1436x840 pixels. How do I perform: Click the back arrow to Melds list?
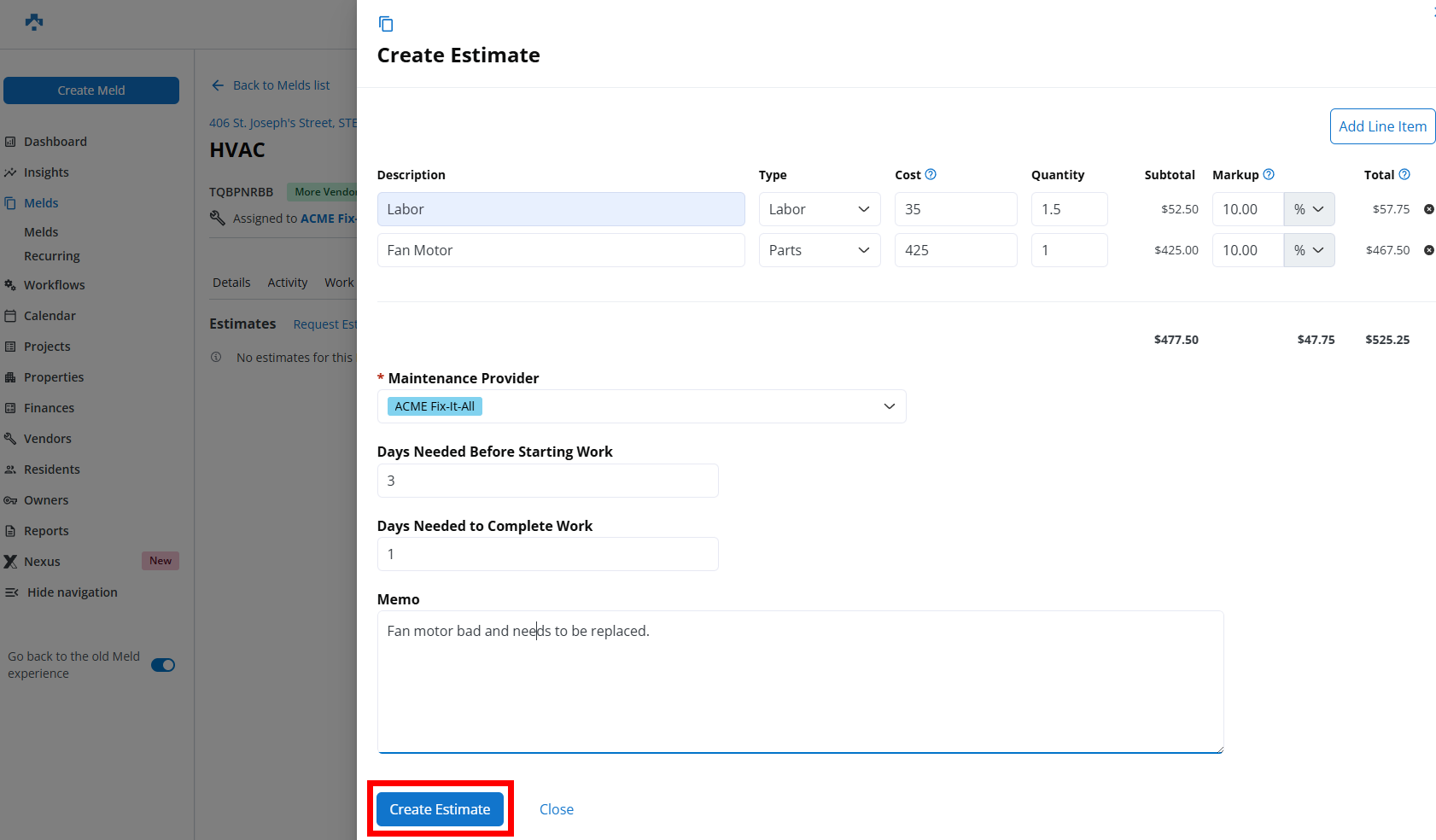tap(218, 85)
